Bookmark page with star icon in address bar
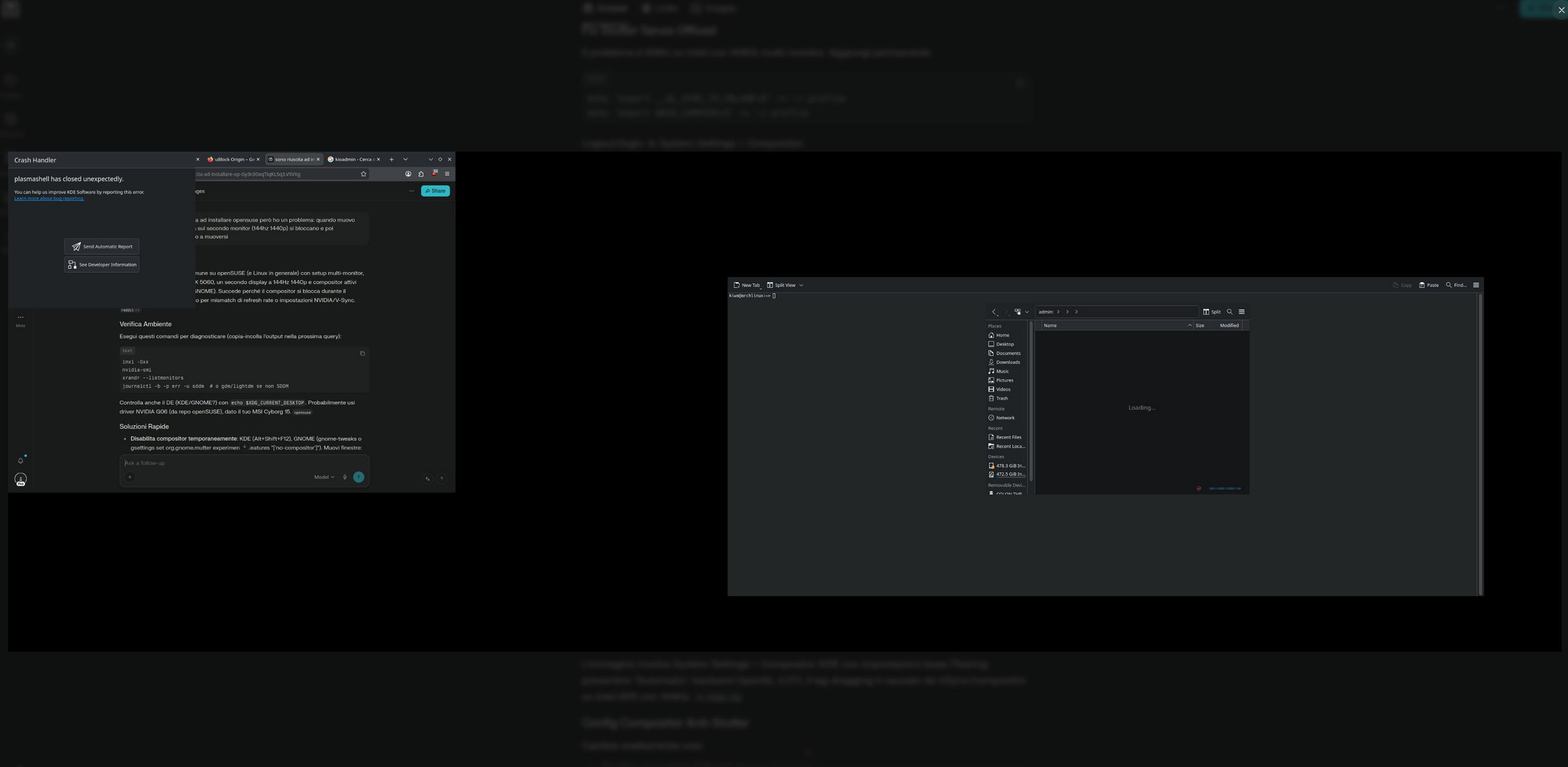 tap(363, 174)
